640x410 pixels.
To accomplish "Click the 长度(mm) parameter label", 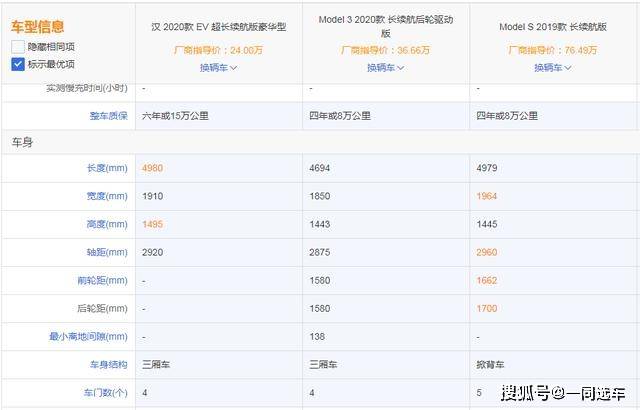I will tap(107, 169).
